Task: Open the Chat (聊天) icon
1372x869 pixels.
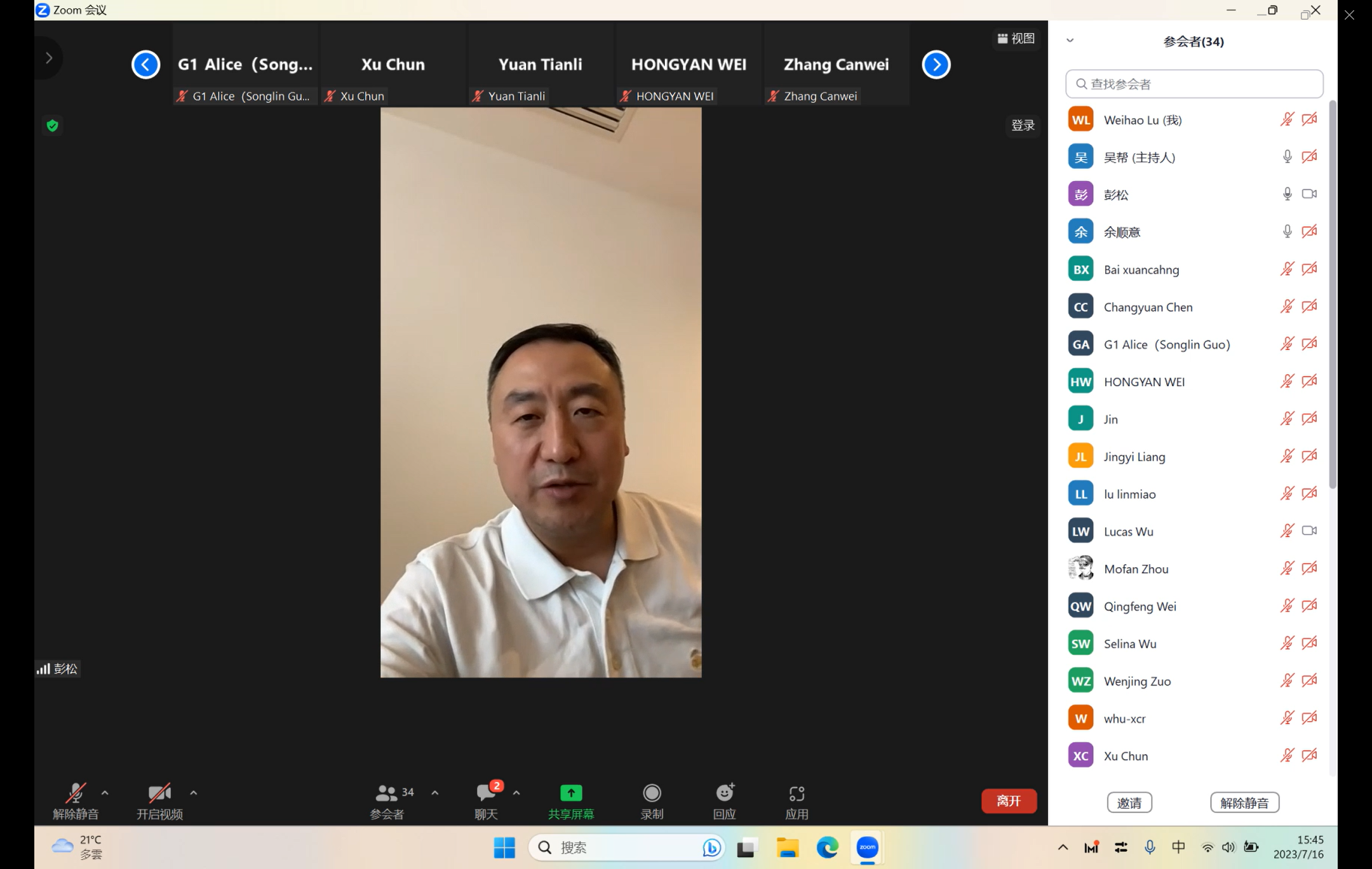Action: coord(486,793)
